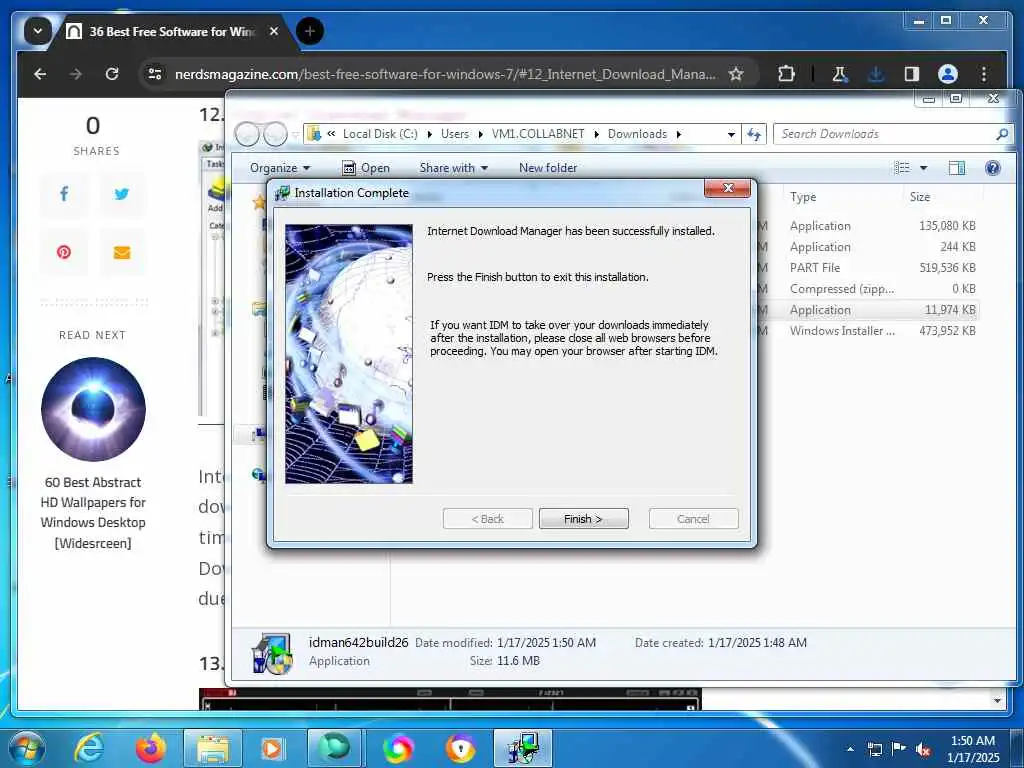Click scrollbar down arrow on web page
This screenshot has width=1024, height=768.
pos(997,701)
